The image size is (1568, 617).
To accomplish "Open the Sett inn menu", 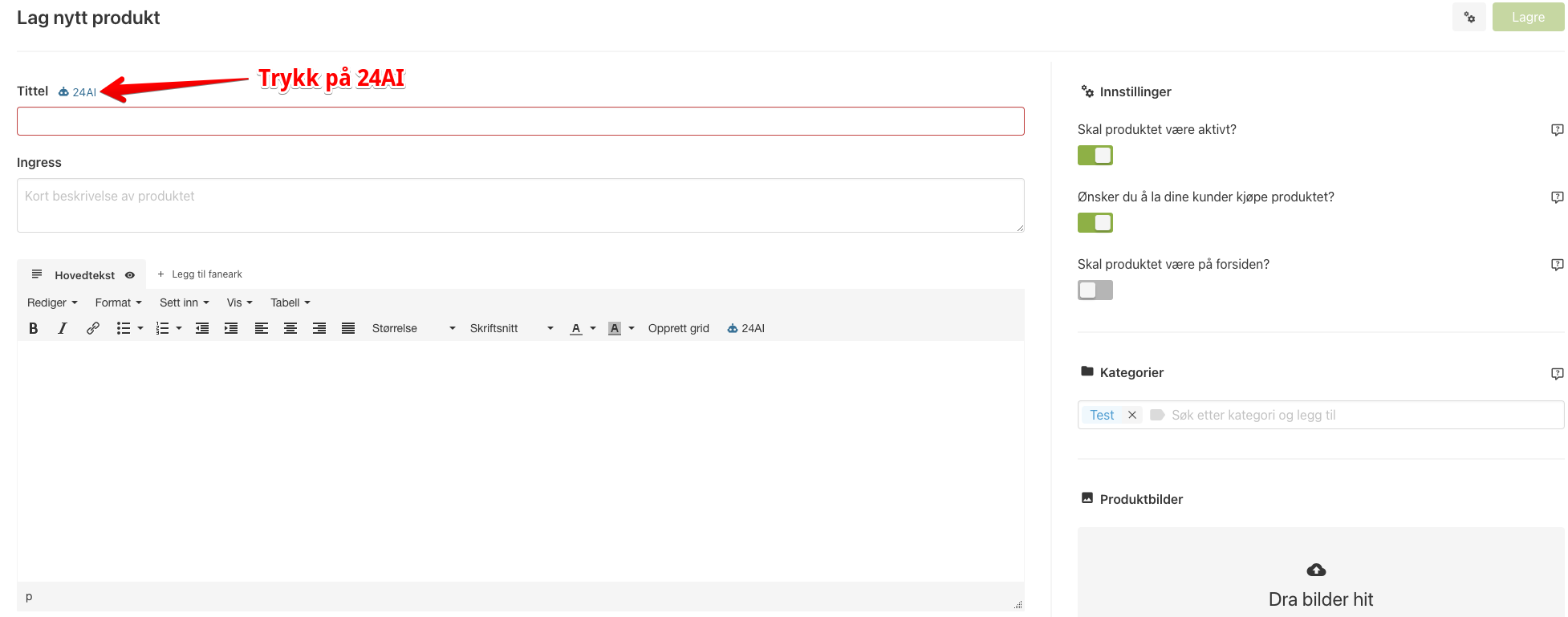I will point(184,302).
